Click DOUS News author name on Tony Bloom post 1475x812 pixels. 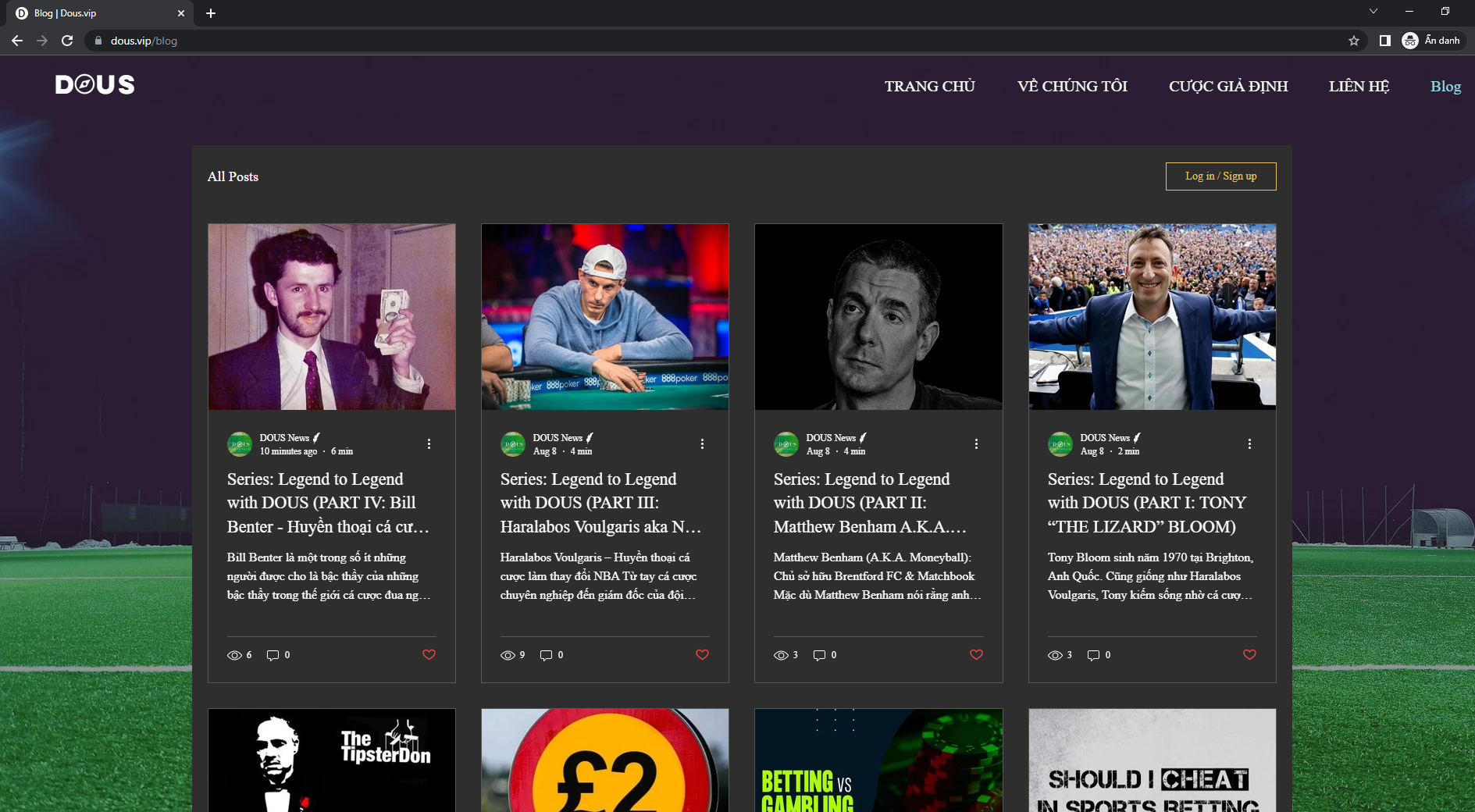tap(1105, 438)
